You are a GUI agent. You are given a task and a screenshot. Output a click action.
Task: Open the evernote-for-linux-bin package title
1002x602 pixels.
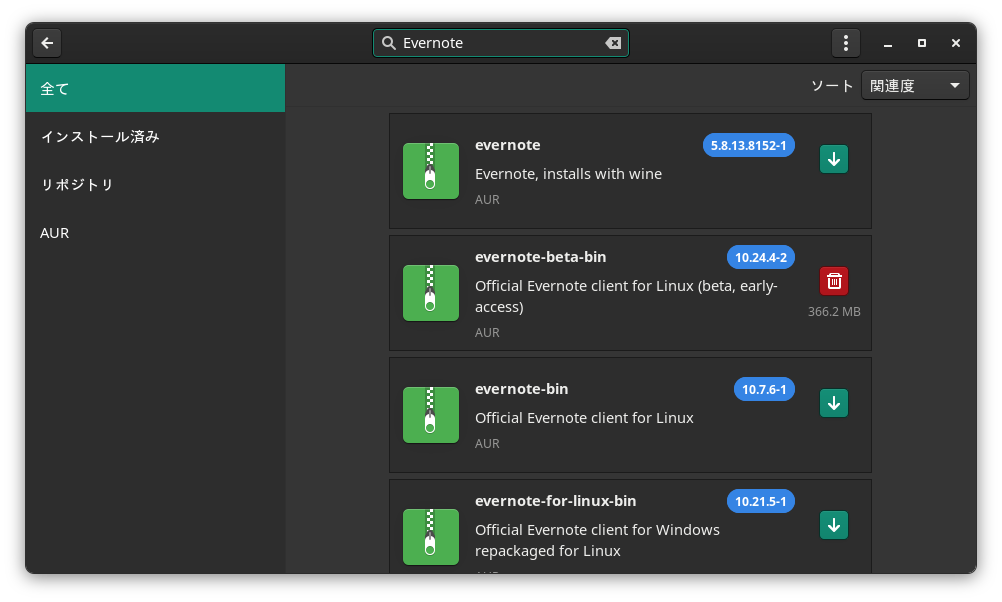pos(555,501)
